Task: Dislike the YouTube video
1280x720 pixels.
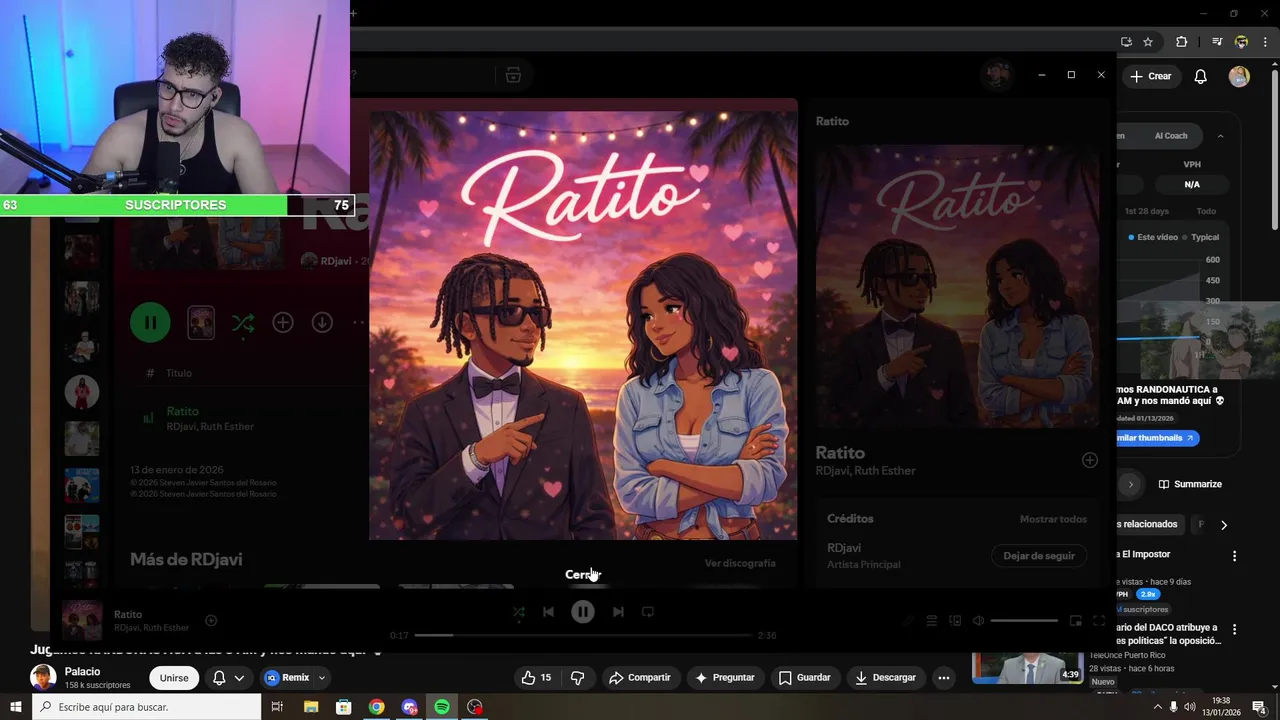Action: [578, 678]
